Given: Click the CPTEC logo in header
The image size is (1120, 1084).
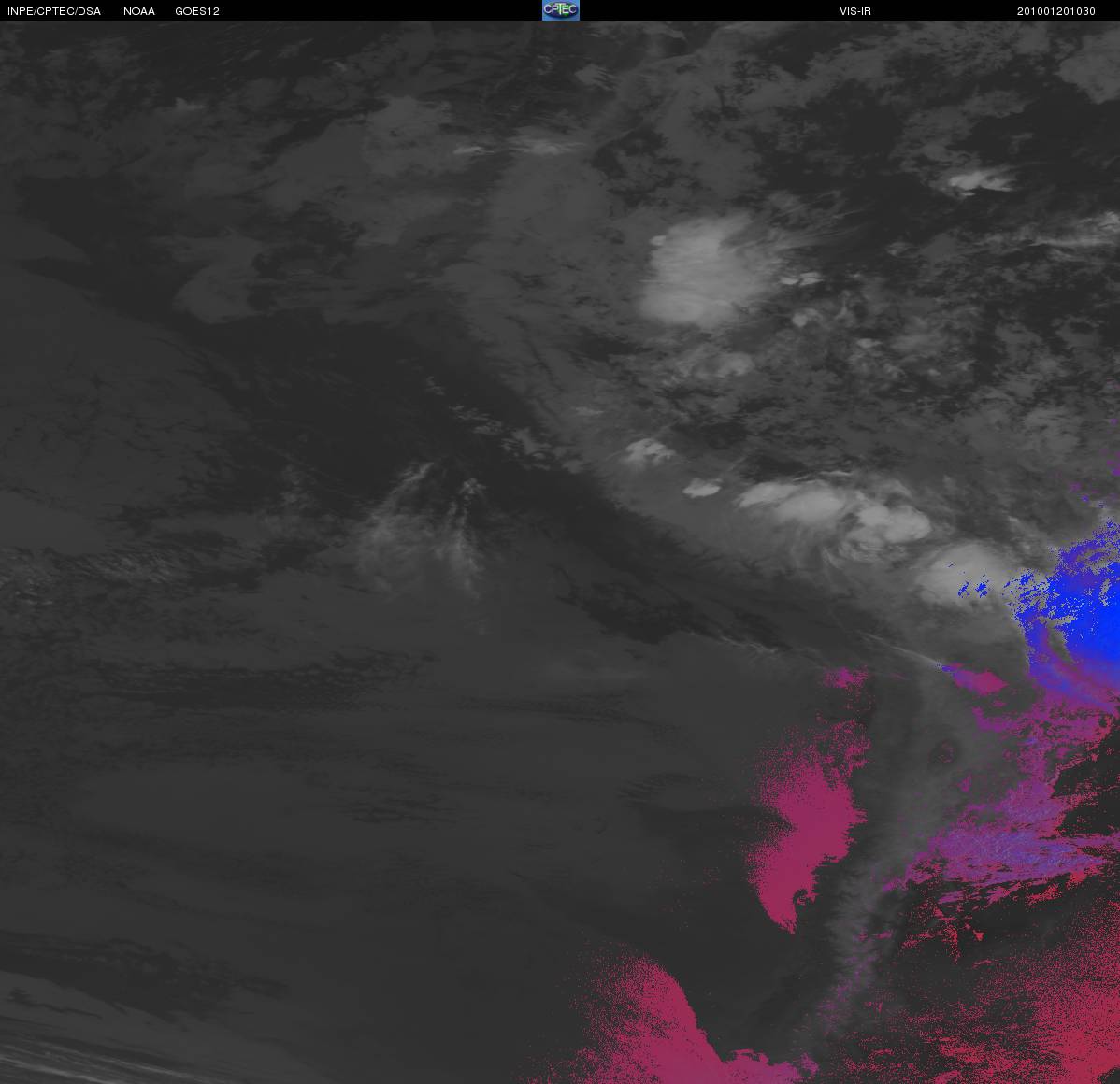Looking at the screenshot, I should pyautogui.click(x=561, y=10).
